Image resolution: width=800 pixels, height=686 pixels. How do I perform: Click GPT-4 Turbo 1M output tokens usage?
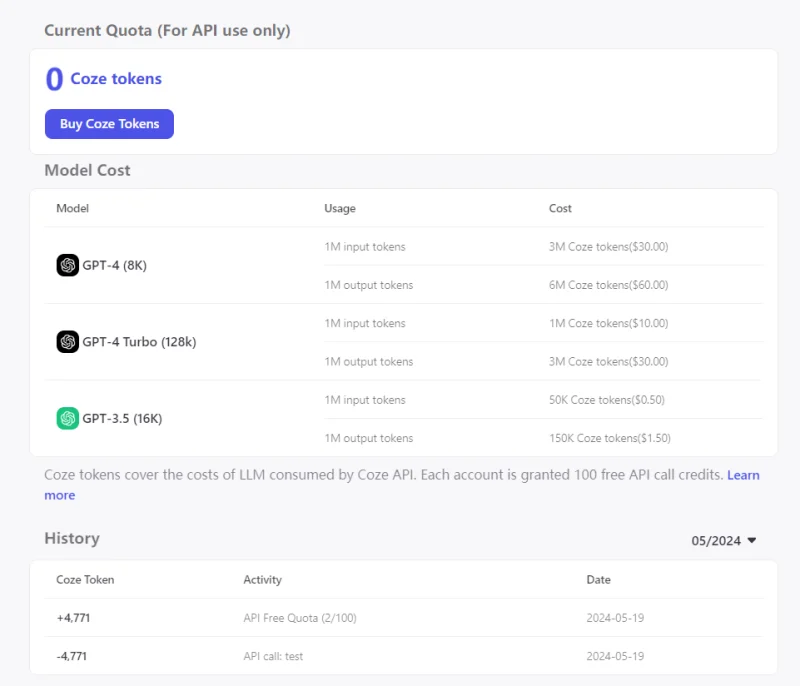tap(368, 361)
